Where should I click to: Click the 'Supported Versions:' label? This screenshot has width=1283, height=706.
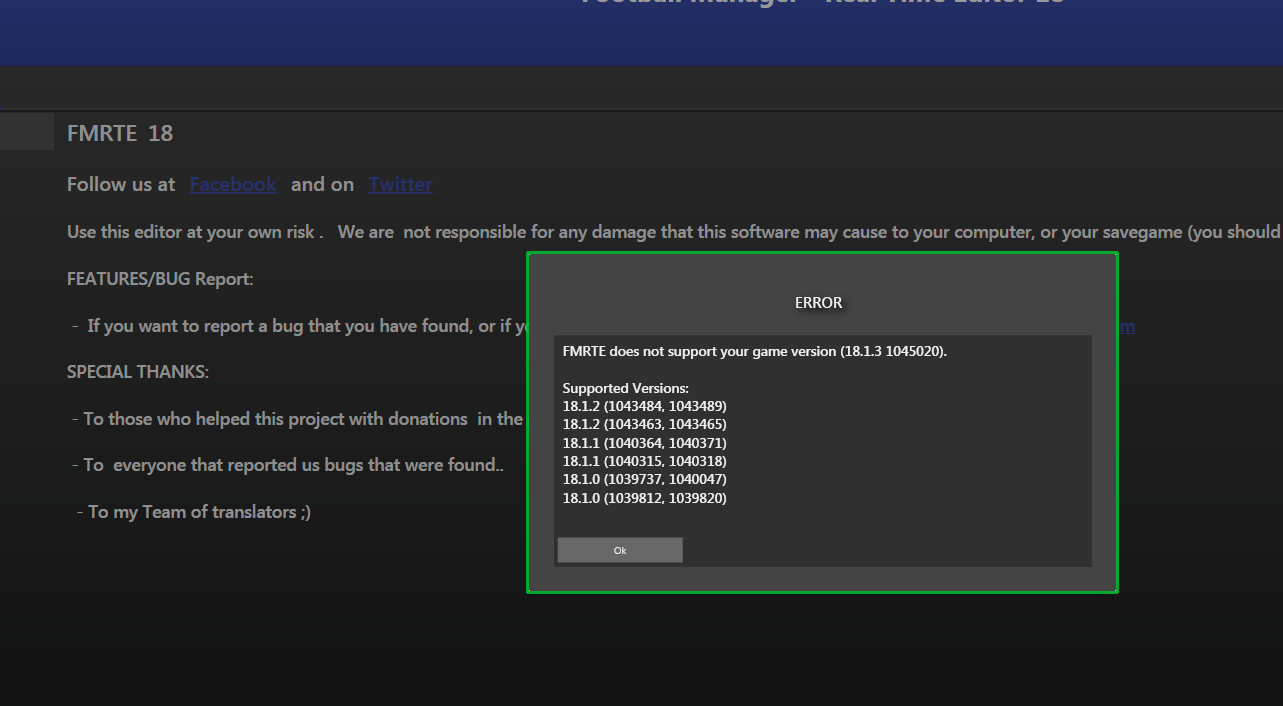point(625,388)
